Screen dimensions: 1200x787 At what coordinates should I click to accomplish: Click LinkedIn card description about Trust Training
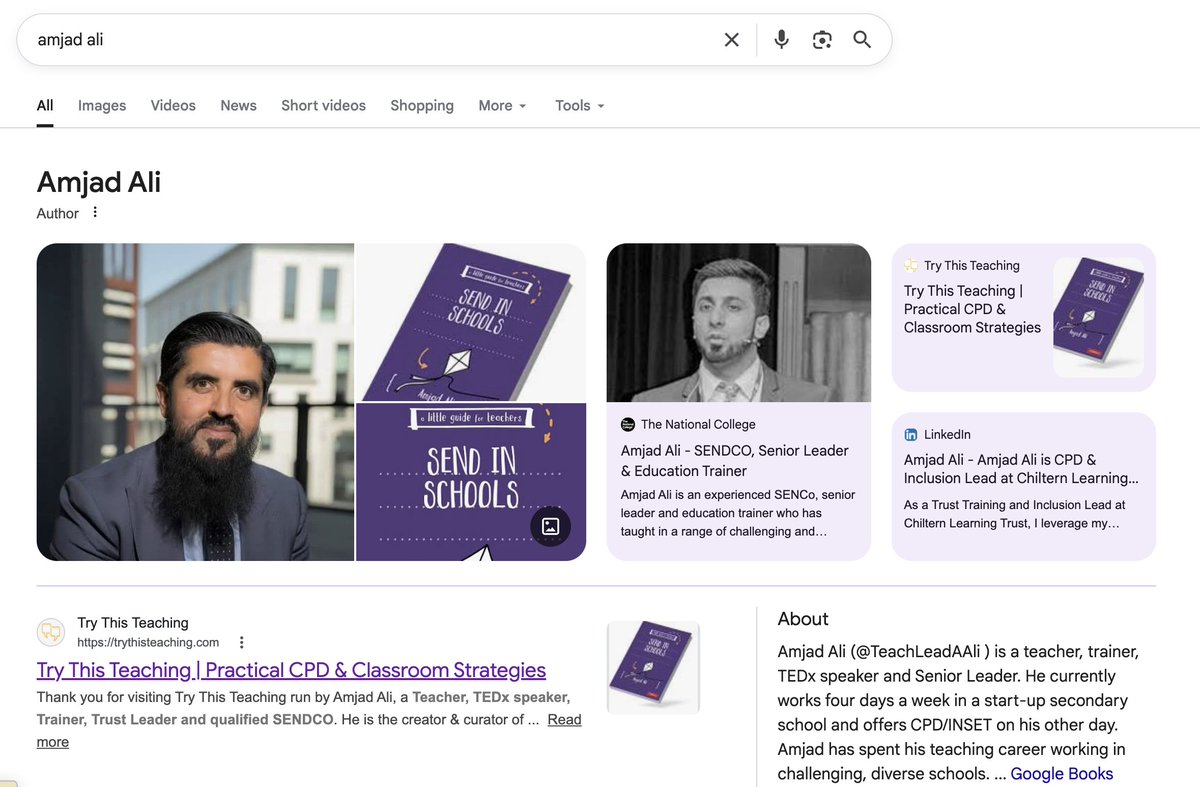click(x=1014, y=514)
